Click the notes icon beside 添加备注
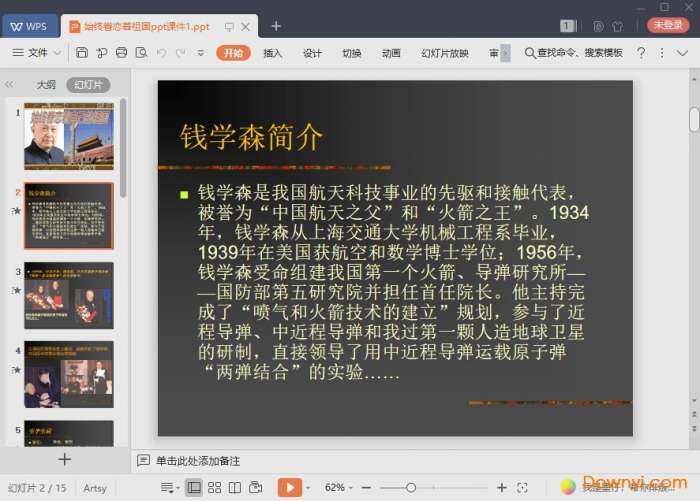The height and width of the screenshot is (501, 700). pyautogui.click(x=143, y=460)
